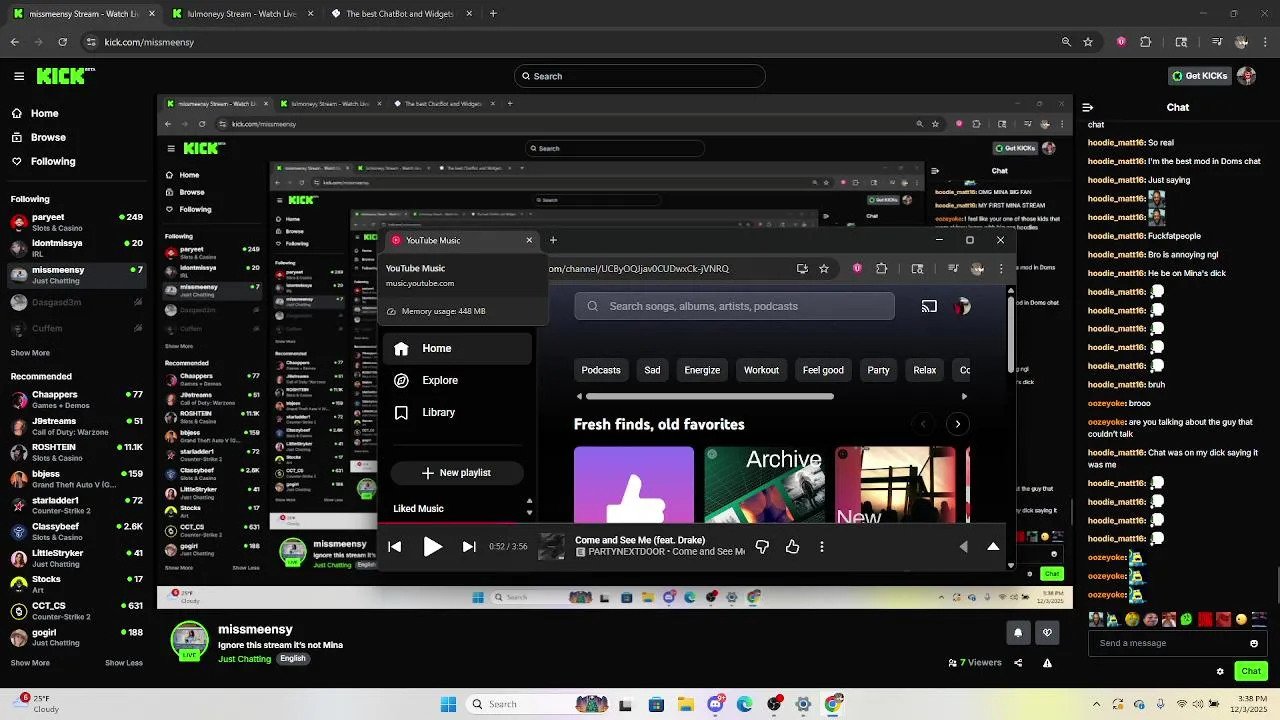Bookmark this page with the star icon

[1088, 42]
